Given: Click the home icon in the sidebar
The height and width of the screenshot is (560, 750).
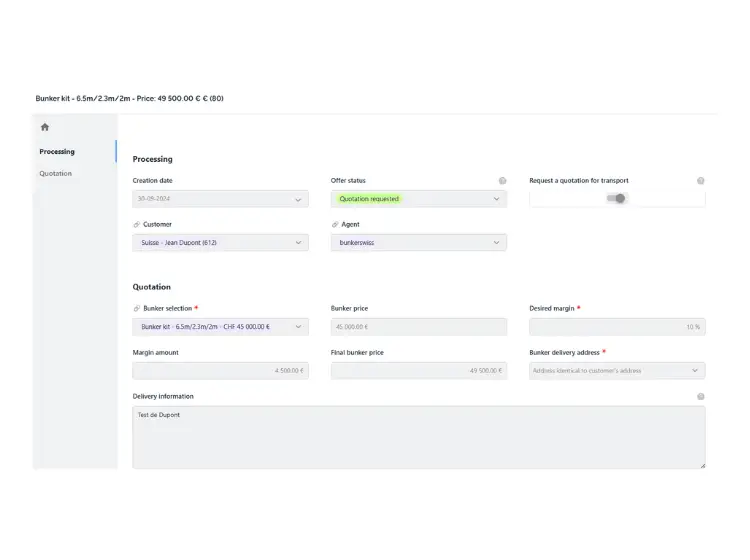Looking at the screenshot, I should pyautogui.click(x=45, y=127).
